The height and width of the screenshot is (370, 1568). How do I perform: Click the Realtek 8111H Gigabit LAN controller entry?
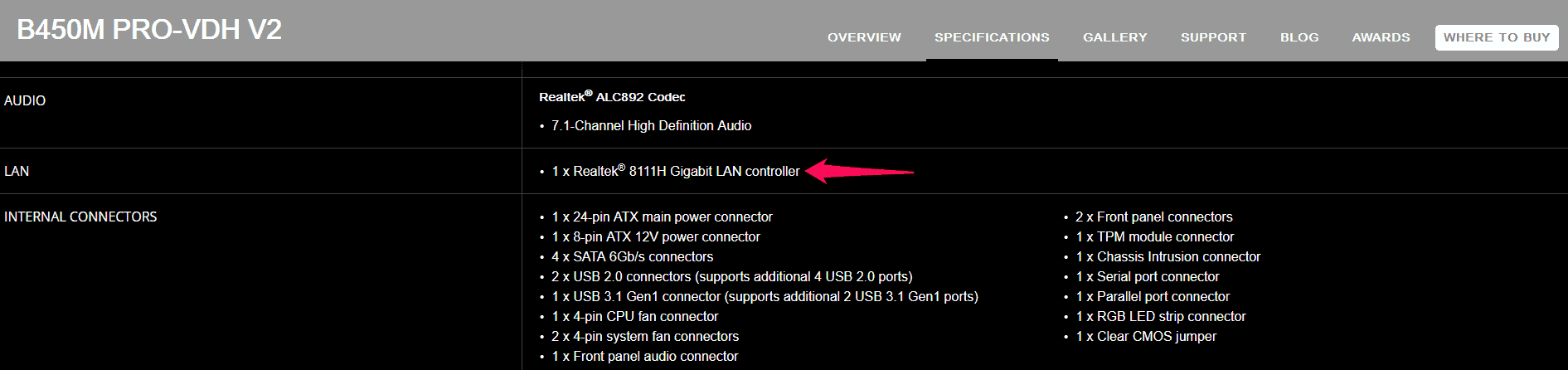(x=676, y=171)
